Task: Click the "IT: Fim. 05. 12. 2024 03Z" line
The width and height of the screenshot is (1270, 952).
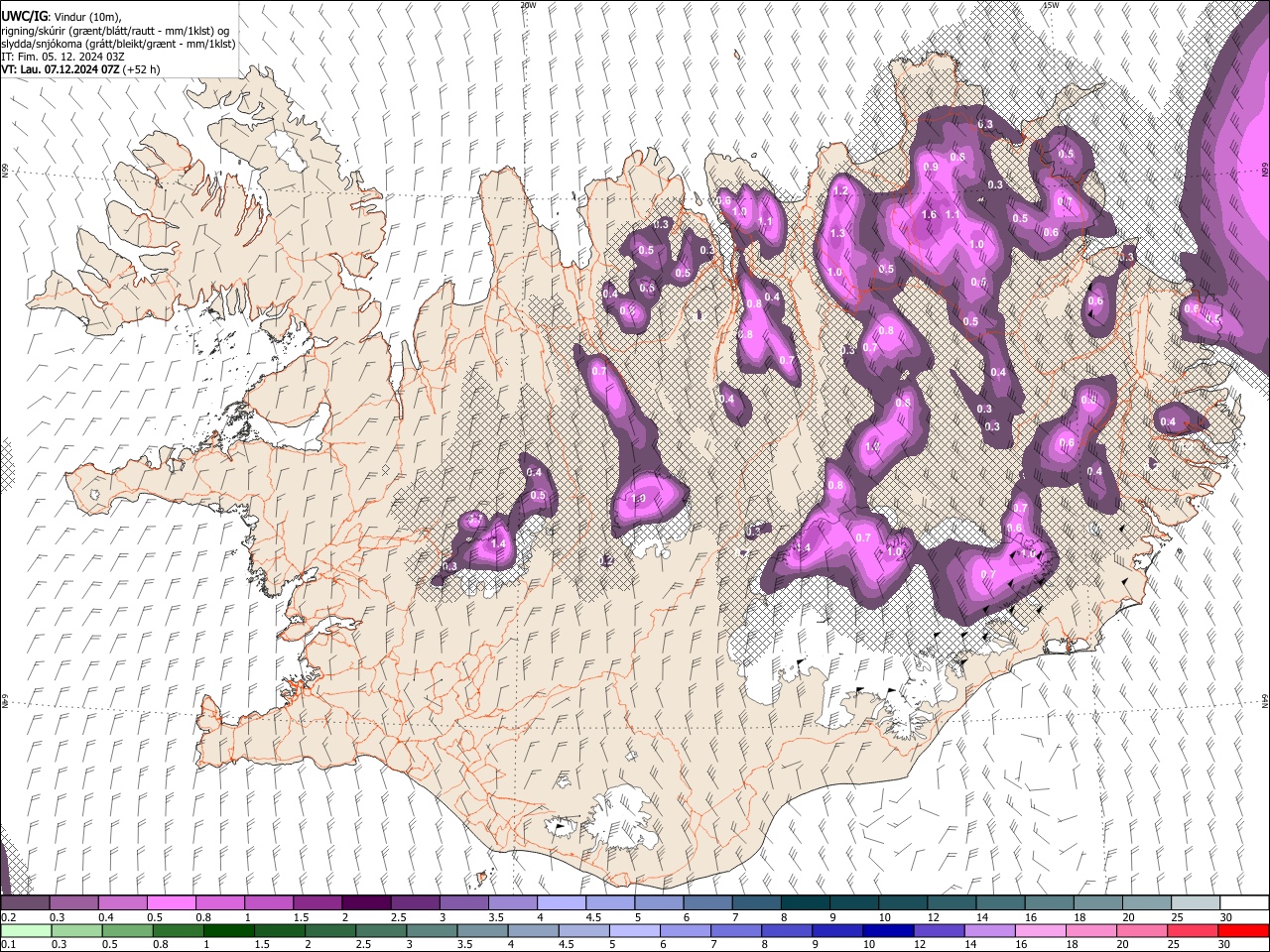Action: tap(62, 58)
